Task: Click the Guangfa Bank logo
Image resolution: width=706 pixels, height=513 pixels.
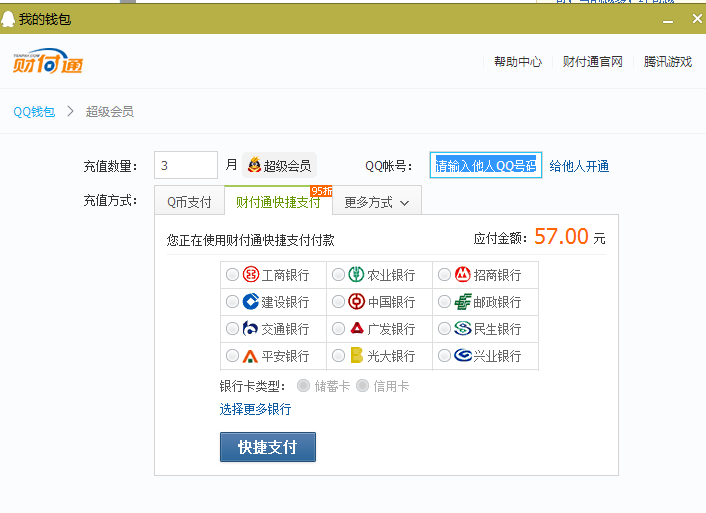Action: click(357, 328)
